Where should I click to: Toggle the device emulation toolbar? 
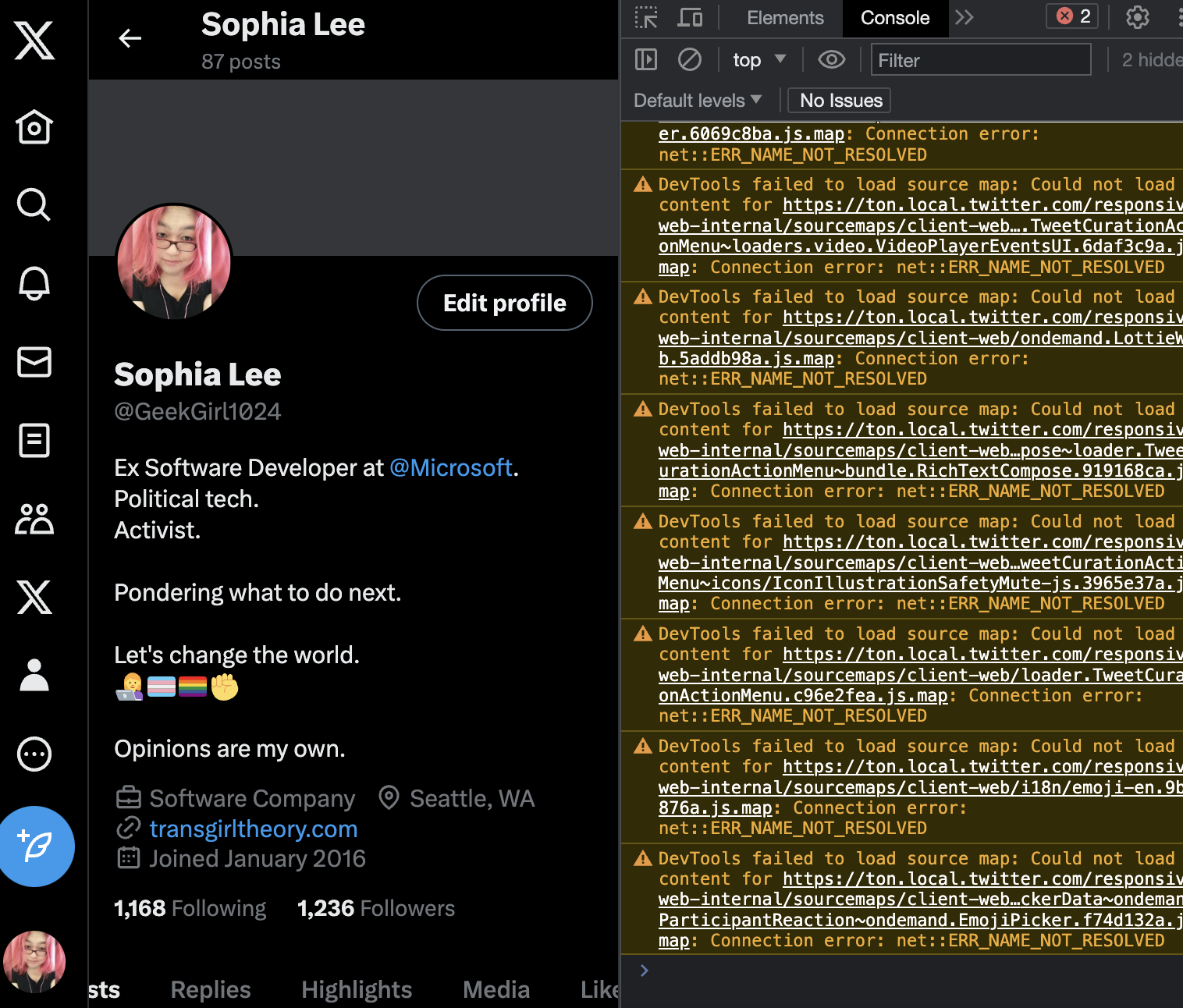tap(690, 17)
